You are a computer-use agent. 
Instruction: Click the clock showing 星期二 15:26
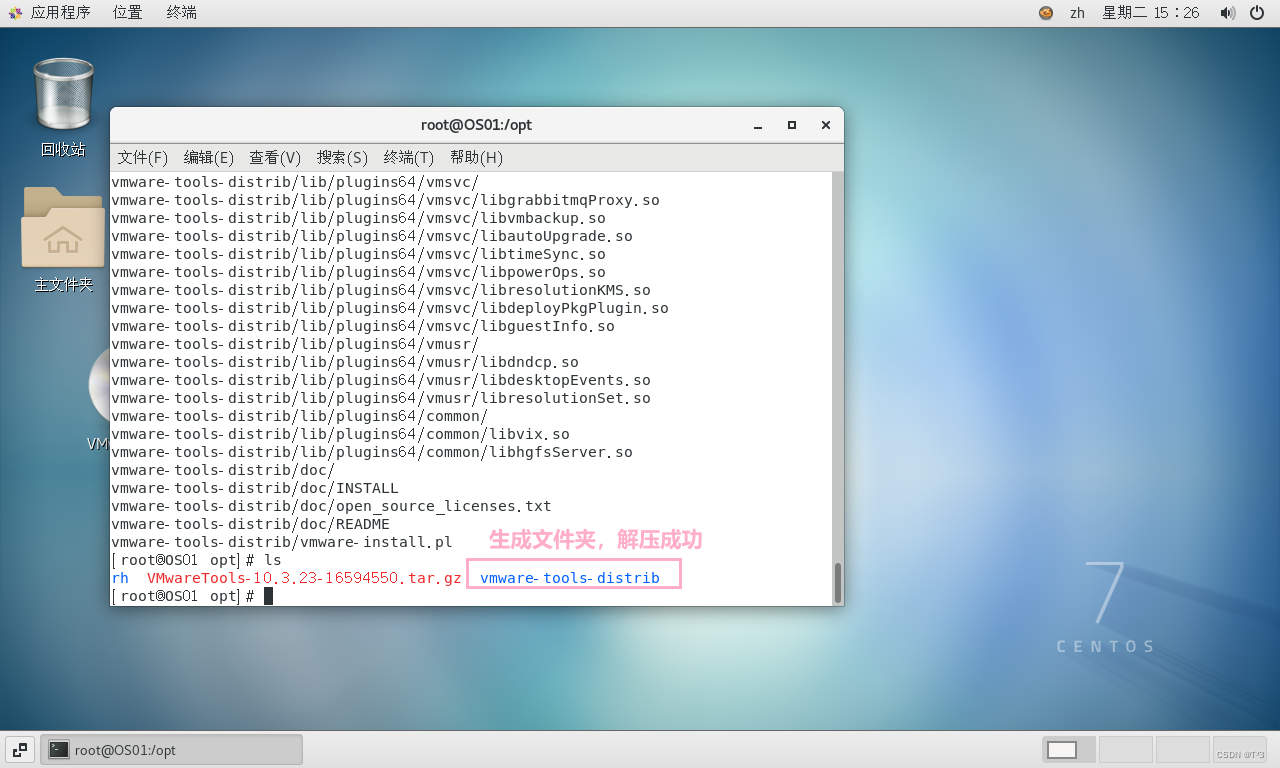[1150, 12]
